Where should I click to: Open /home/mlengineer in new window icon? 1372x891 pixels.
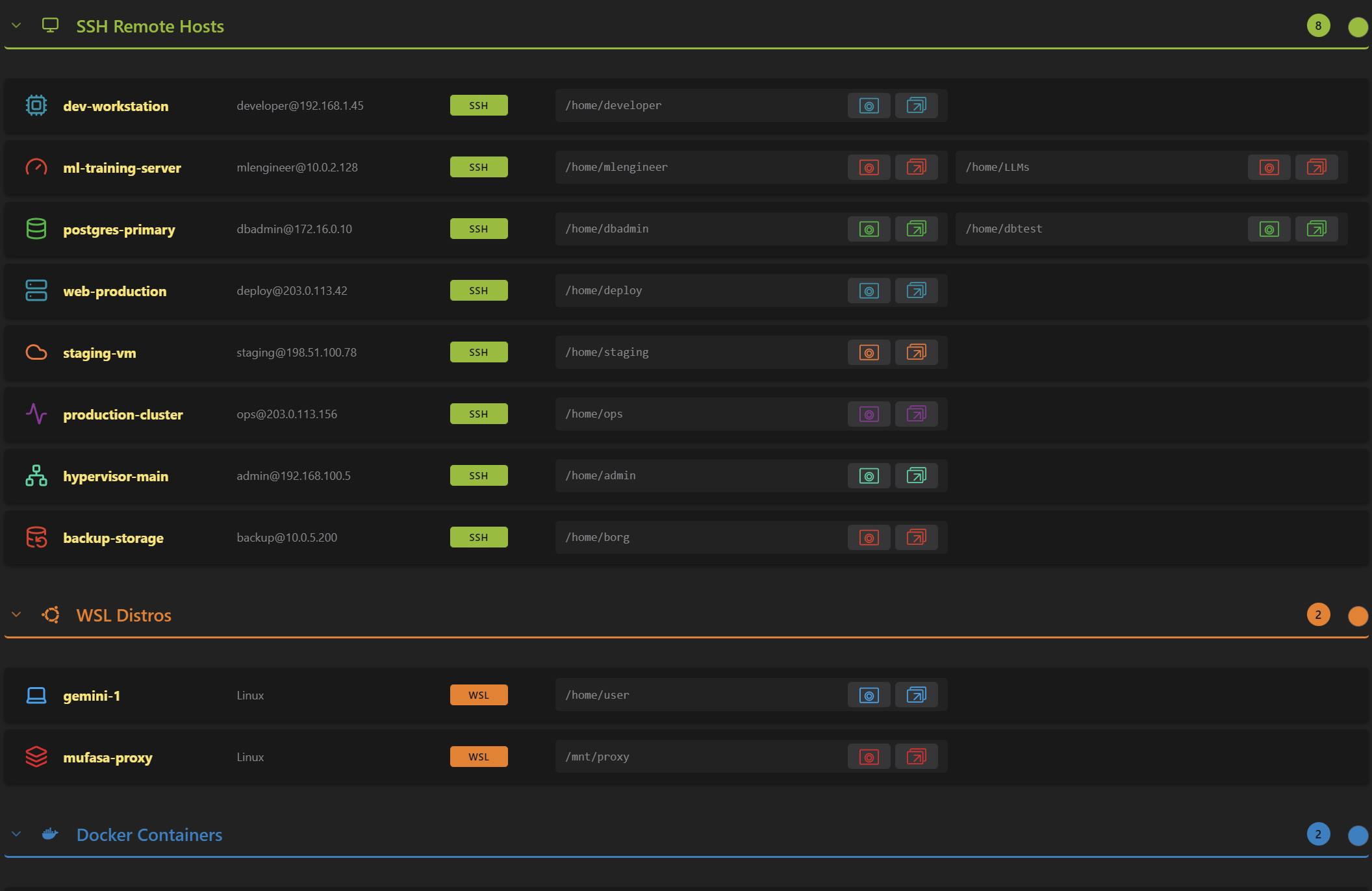(916, 168)
